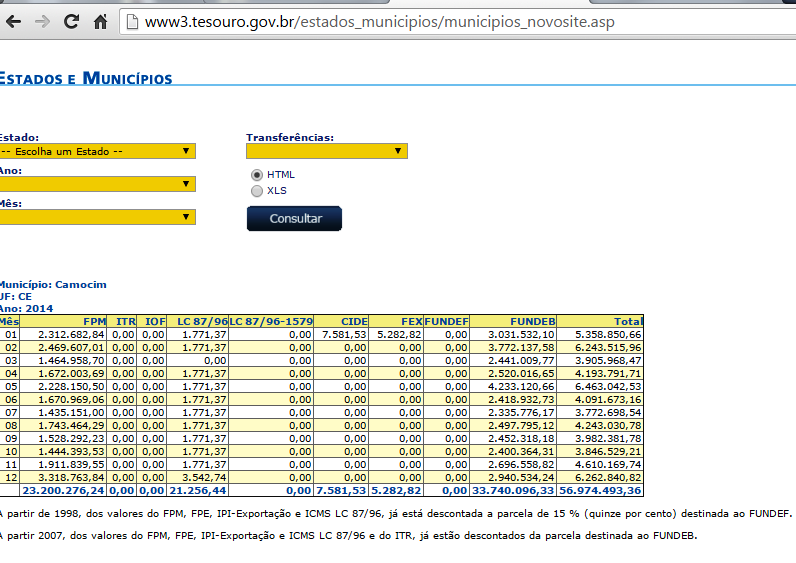Open the browser home page icon
The height and width of the screenshot is (563, 796).
[101, 21]
